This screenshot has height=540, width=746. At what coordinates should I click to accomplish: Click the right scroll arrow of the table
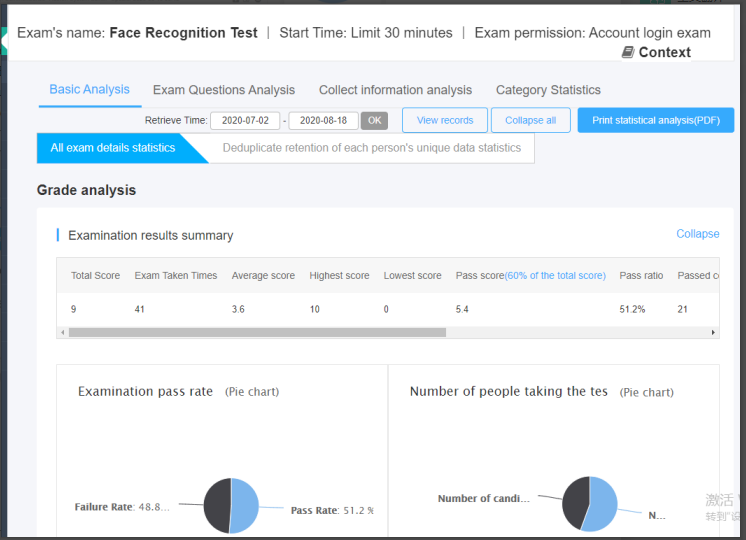pyautogui.click(x=713, y=332)
